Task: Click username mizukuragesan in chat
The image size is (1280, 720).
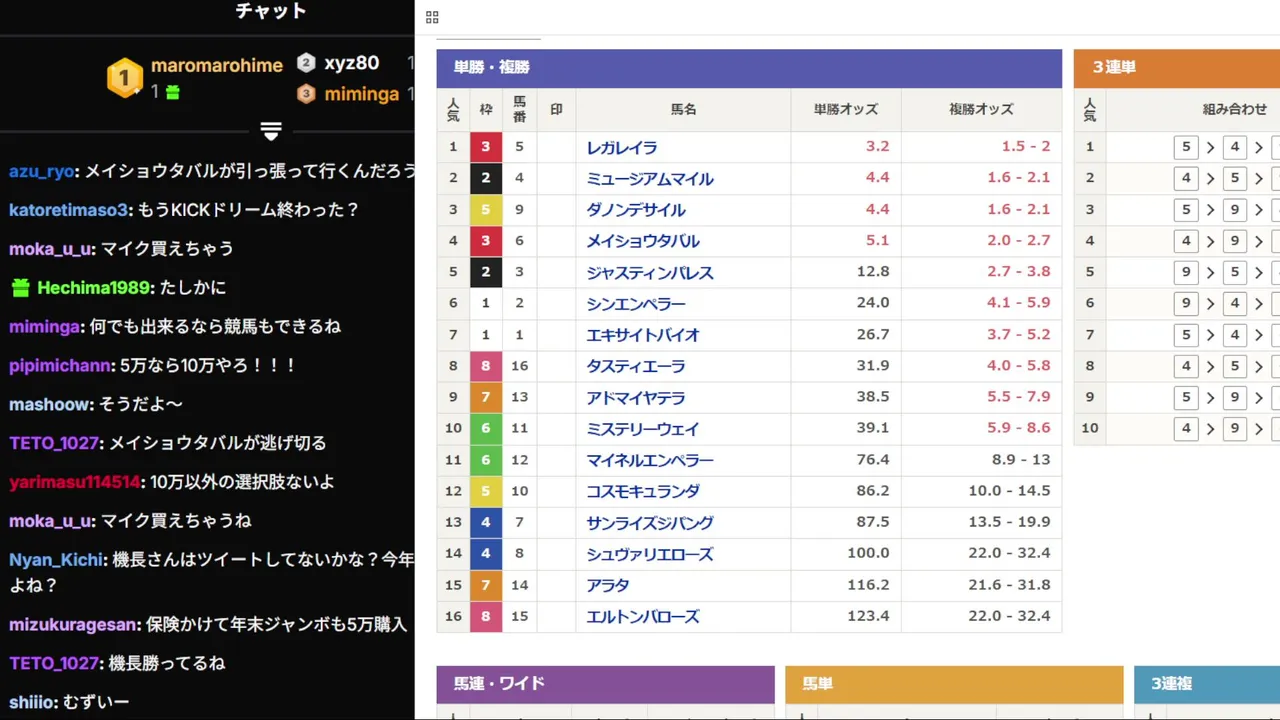Action: [73, 624]
